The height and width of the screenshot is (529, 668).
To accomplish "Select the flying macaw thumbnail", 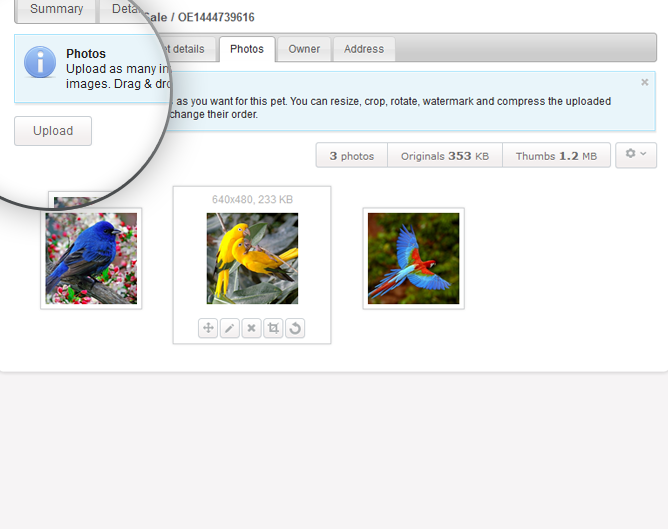I will (x=414, y=259).
